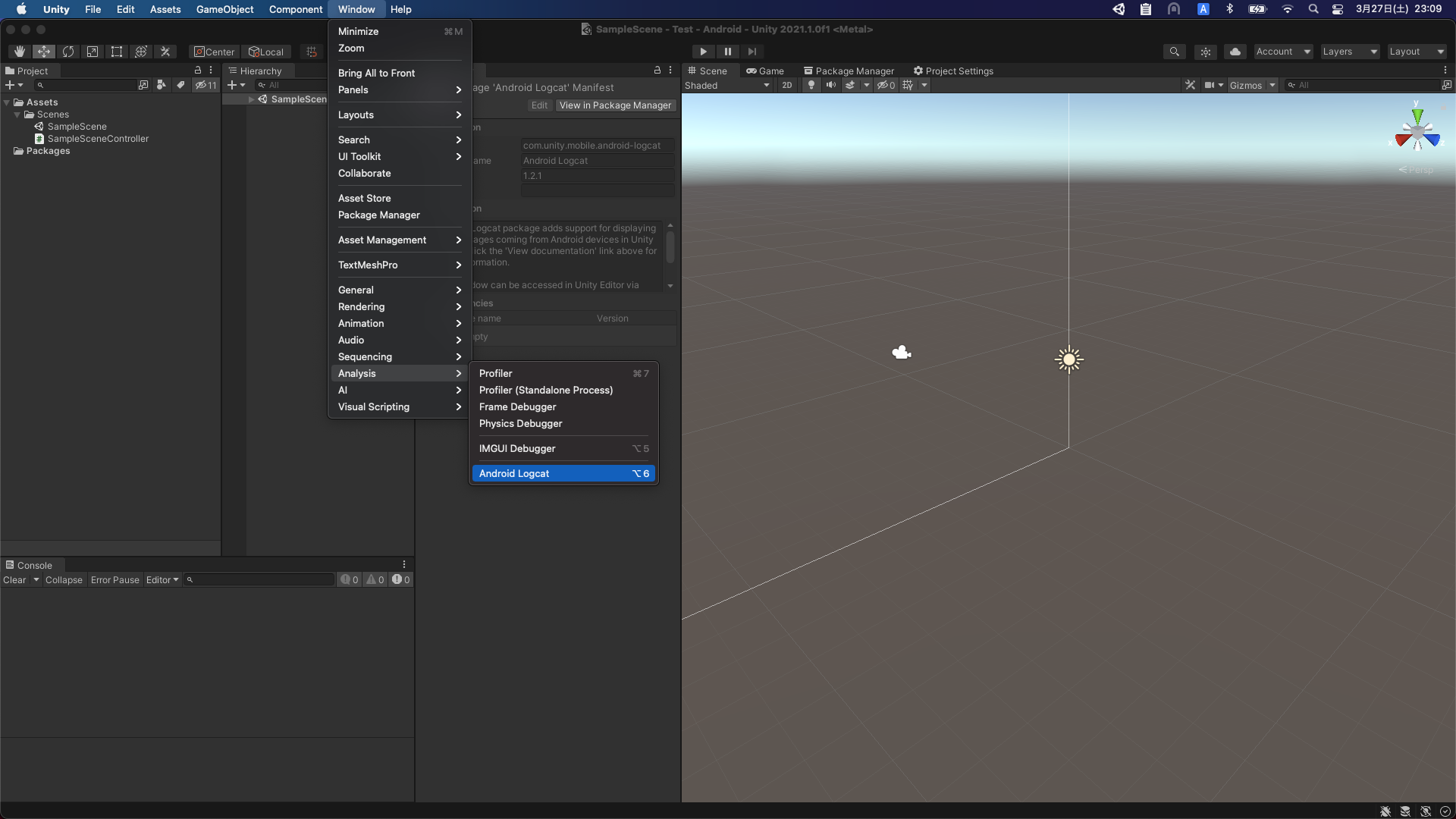Viewport: 1456px width, 819px height.
Task: Open the Layout dropdown
Action: coord(1417,52)
